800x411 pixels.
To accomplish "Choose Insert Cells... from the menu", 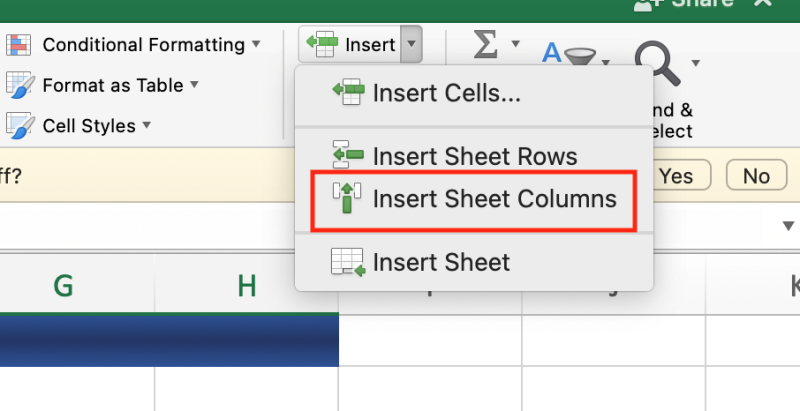I will point(474,93).
